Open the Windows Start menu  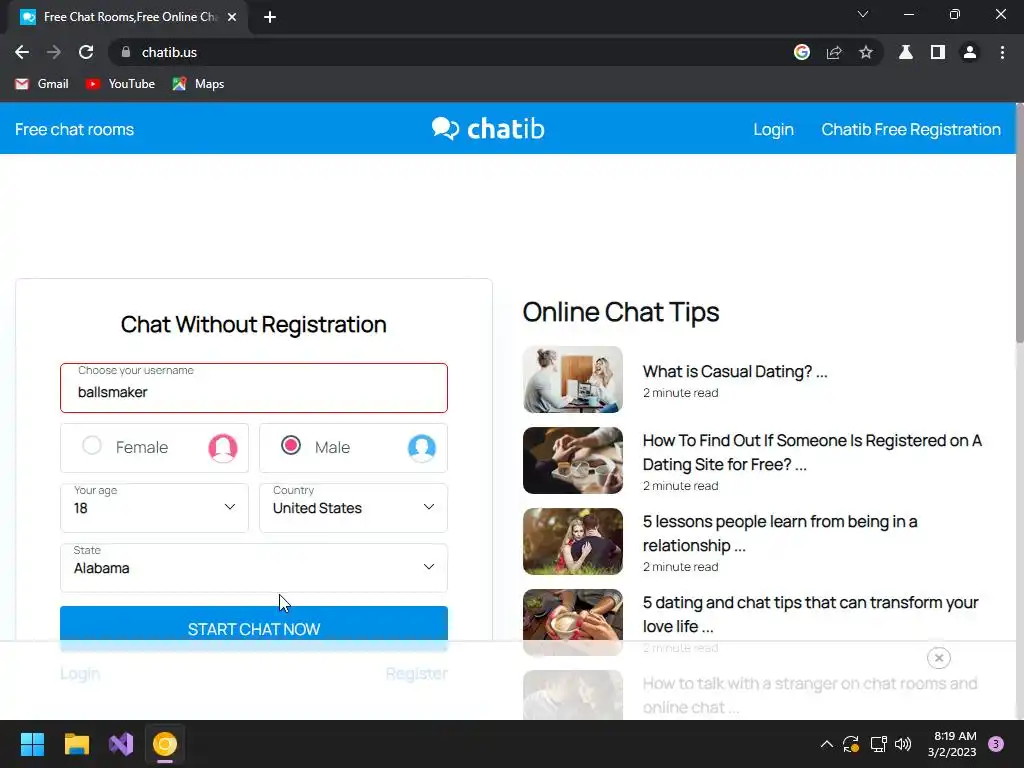pos(32,744)
